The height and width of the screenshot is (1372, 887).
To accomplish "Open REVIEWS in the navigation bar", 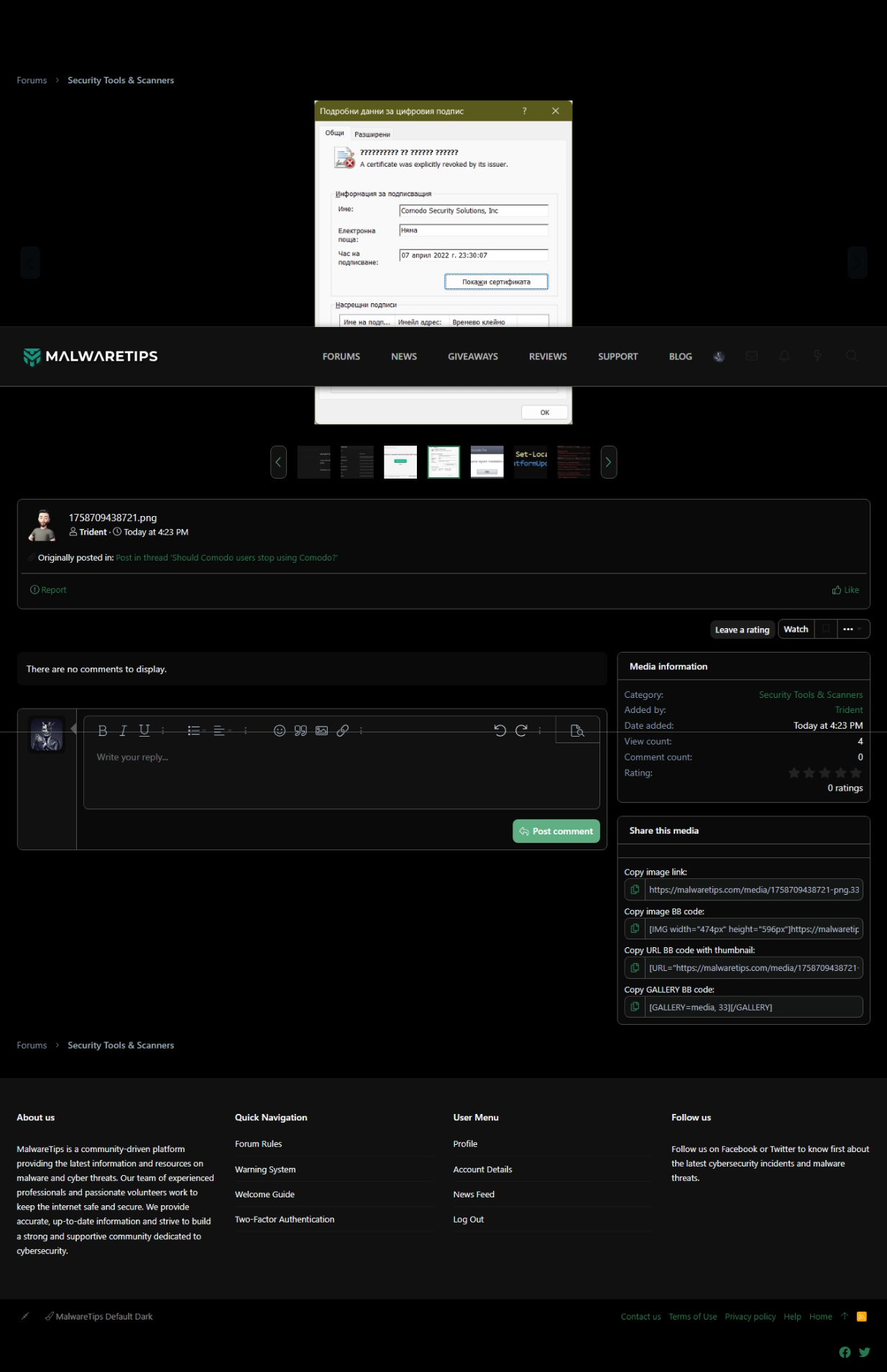I will pyautogui.click(x=548, y=356).
